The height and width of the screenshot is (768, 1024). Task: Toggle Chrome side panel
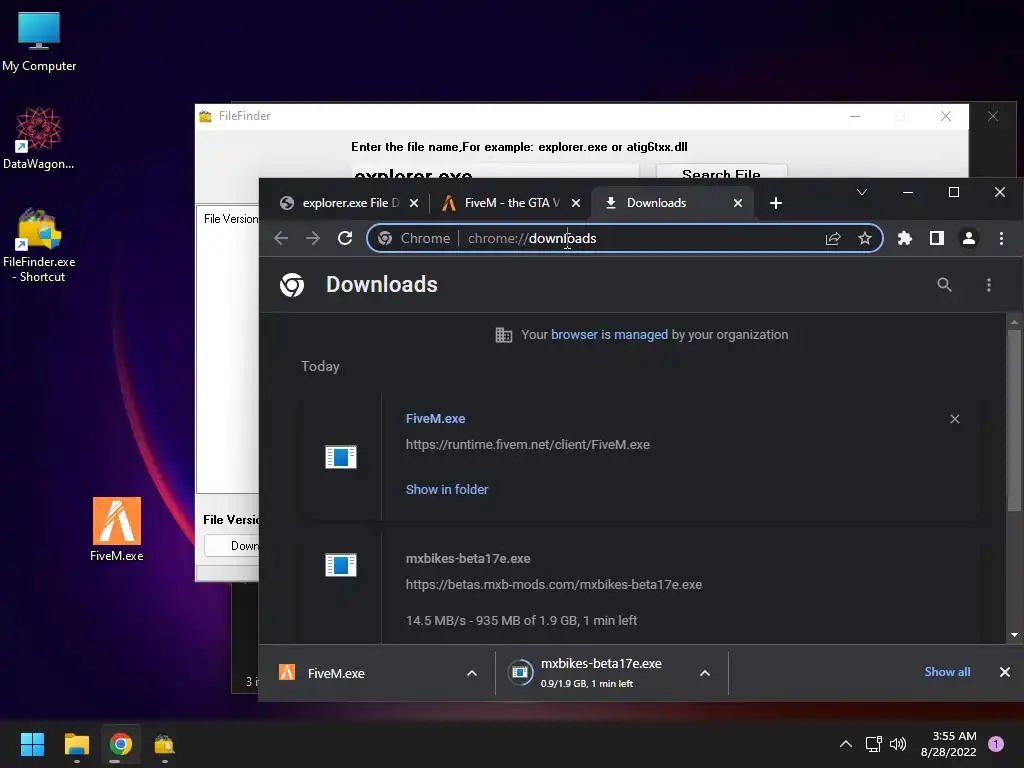pyautogui.click(x=936, y=238)
